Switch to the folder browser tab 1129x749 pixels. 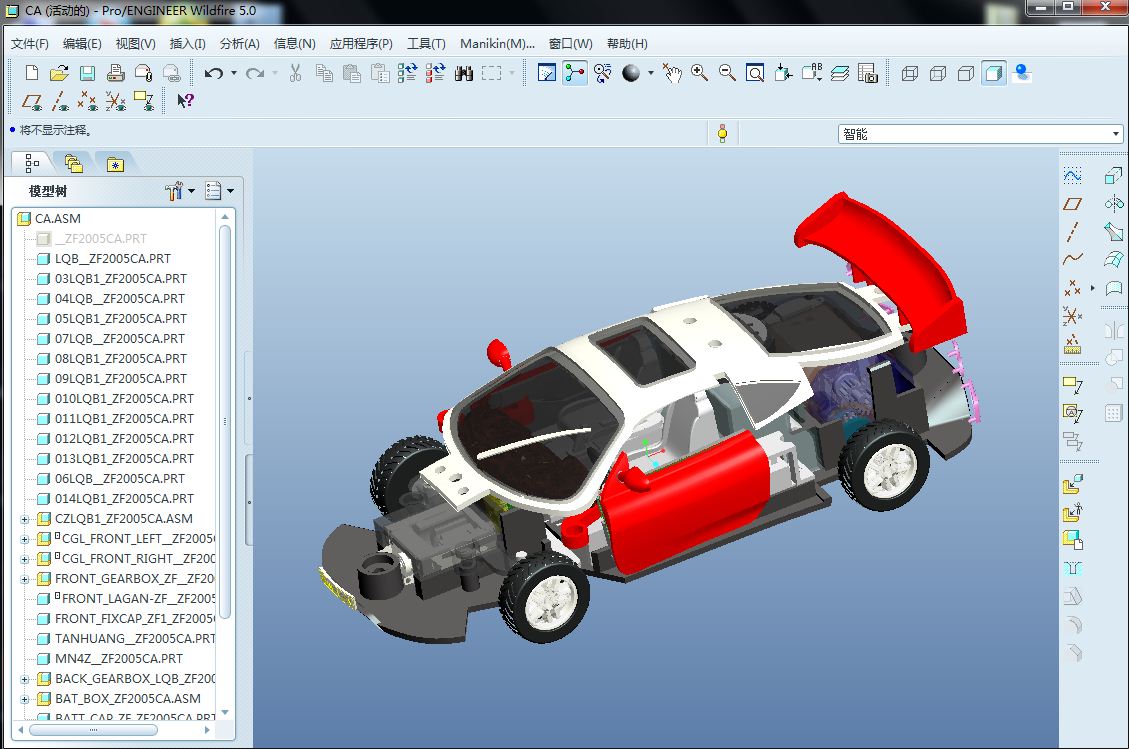tap(73, 164)
